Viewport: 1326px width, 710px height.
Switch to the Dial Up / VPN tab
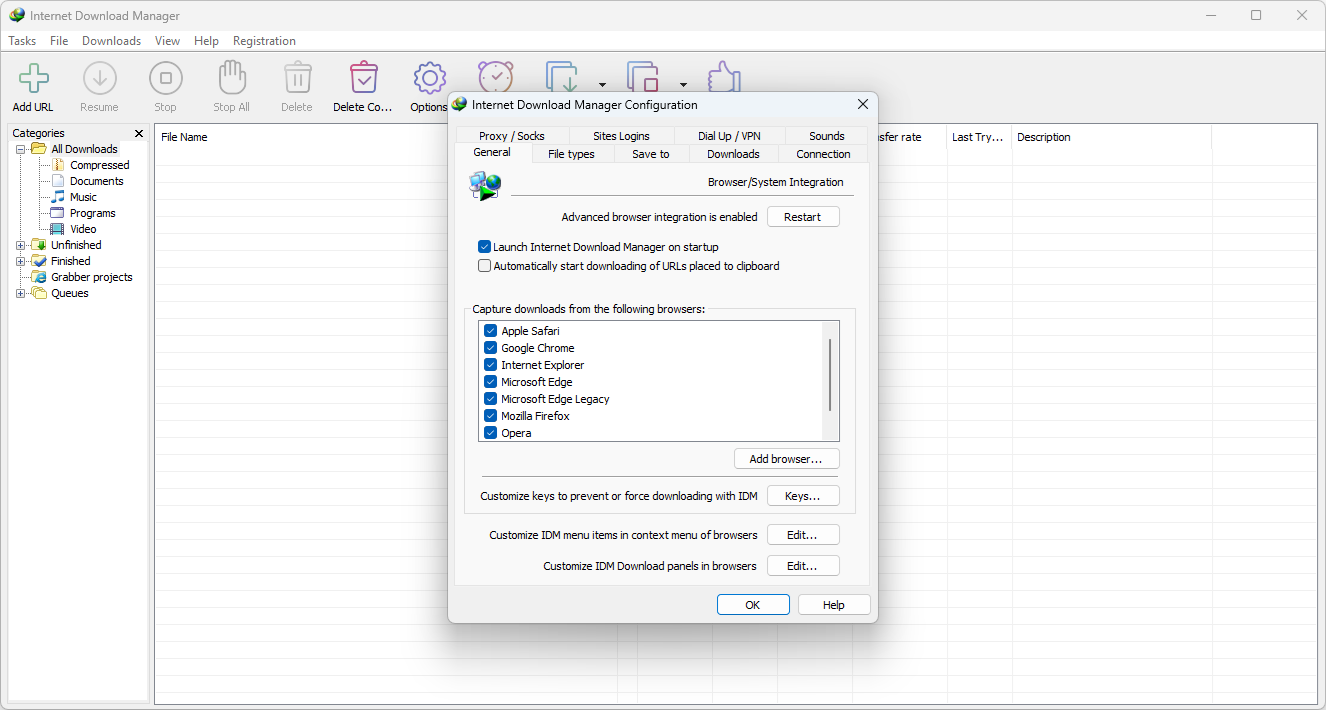(x=729, y=136)
